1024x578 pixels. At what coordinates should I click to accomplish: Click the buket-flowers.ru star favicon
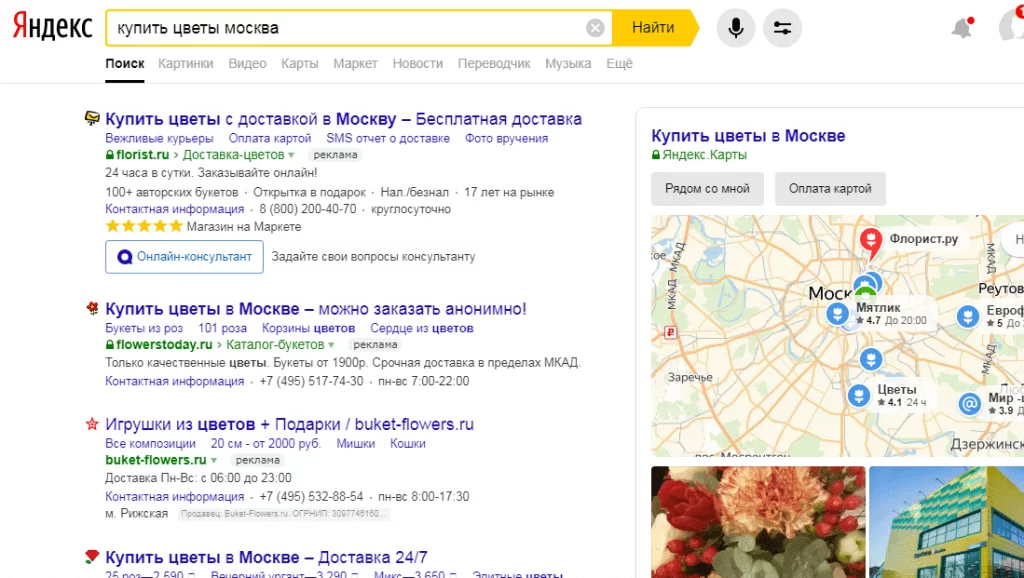click(x=92, y=424)
